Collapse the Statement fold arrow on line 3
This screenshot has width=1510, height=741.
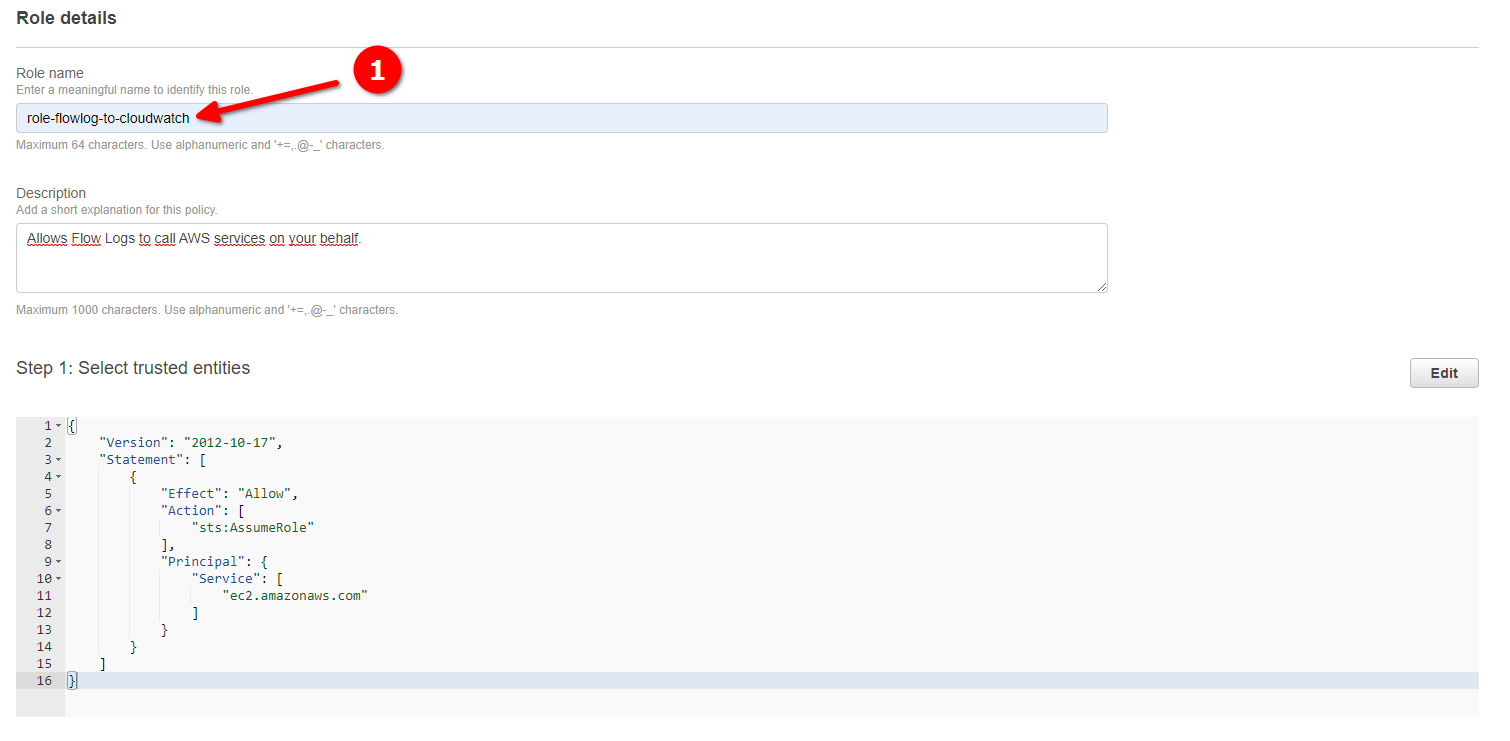(59, 460)
